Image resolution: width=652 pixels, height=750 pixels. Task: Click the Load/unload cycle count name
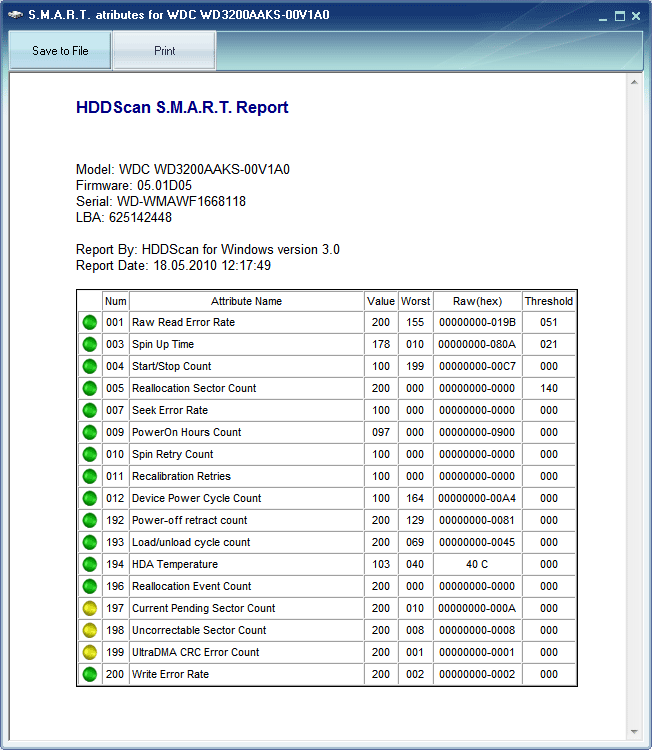coord(191,542)
